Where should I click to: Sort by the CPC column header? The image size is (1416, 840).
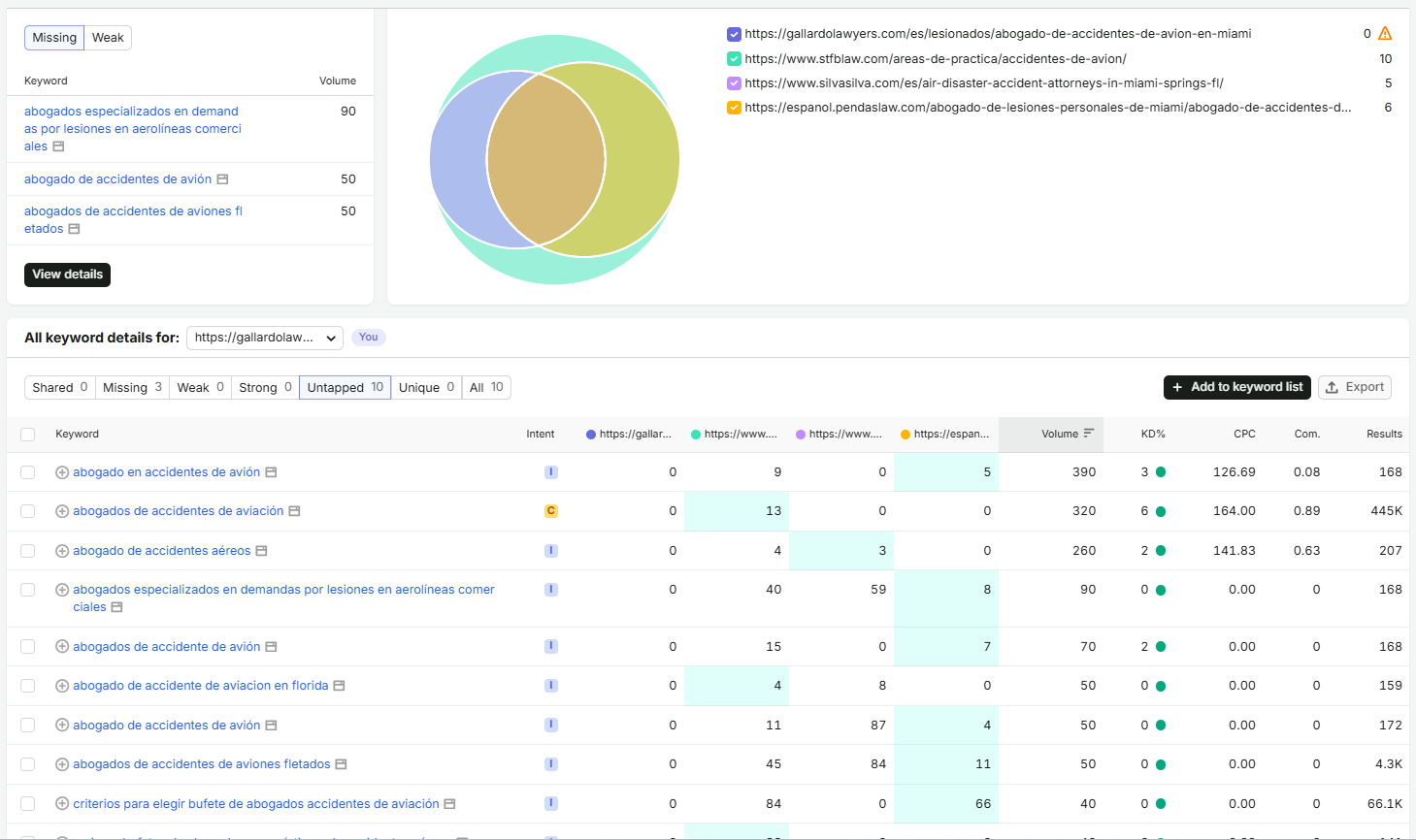pyautogui.click(x=1244, y=434)
